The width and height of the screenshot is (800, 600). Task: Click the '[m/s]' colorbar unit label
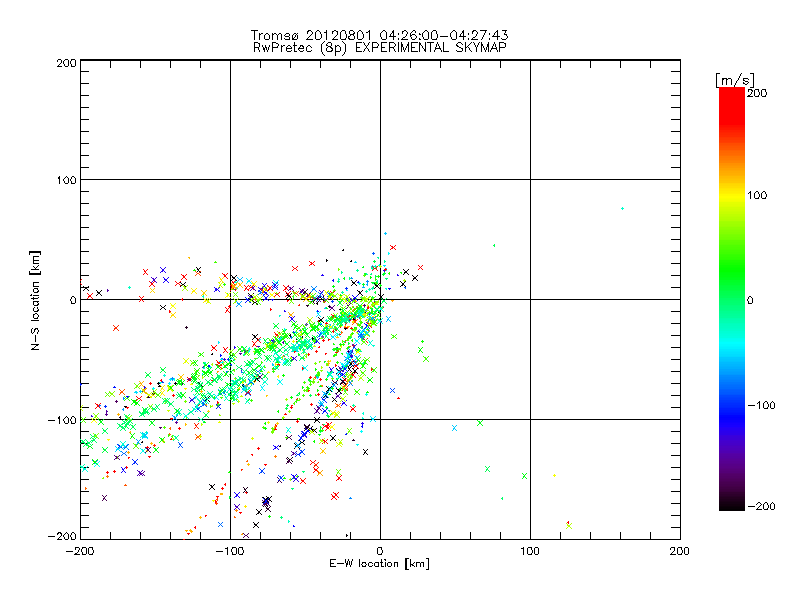pyautogui.click(x=735, y=80)
